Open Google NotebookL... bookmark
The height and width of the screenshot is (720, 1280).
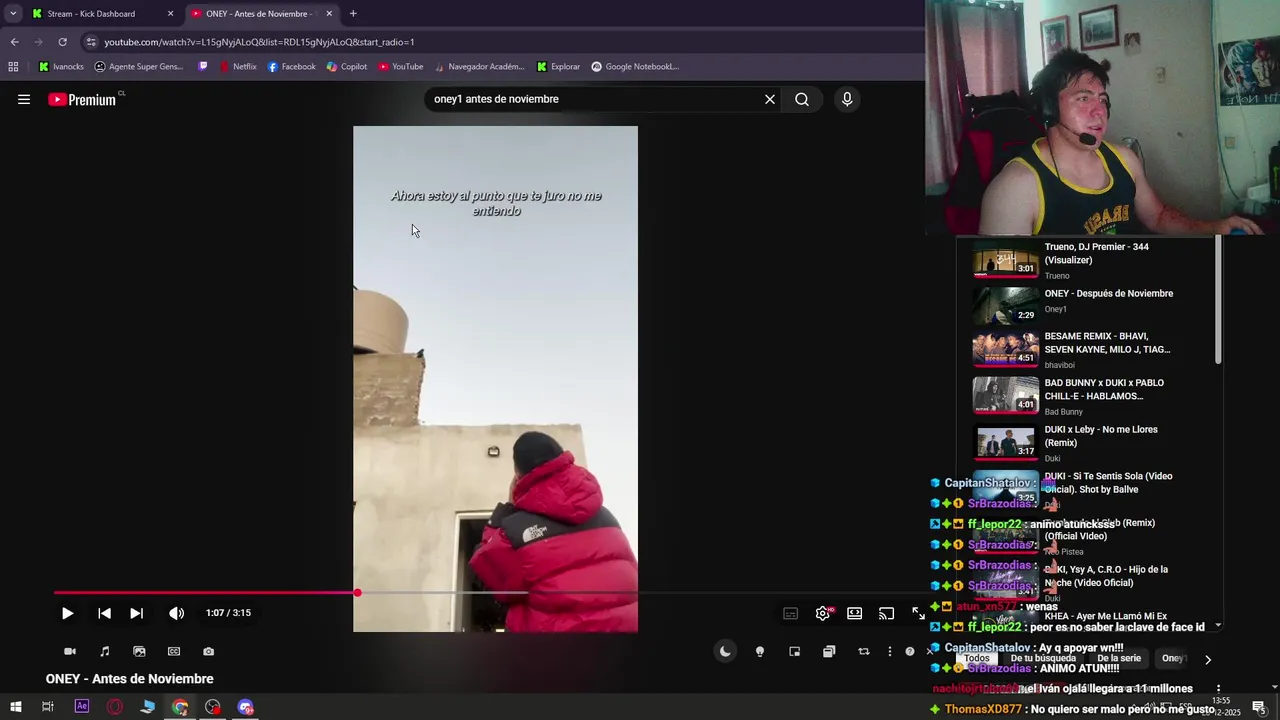click(x=635, y=67)
